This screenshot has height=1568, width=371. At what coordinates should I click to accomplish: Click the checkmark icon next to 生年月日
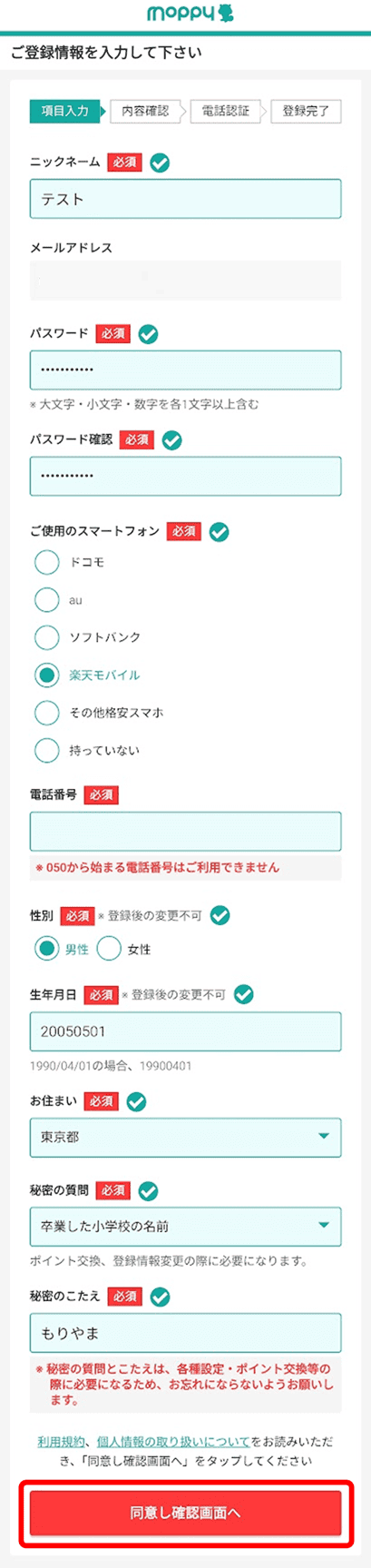(243, 995)
